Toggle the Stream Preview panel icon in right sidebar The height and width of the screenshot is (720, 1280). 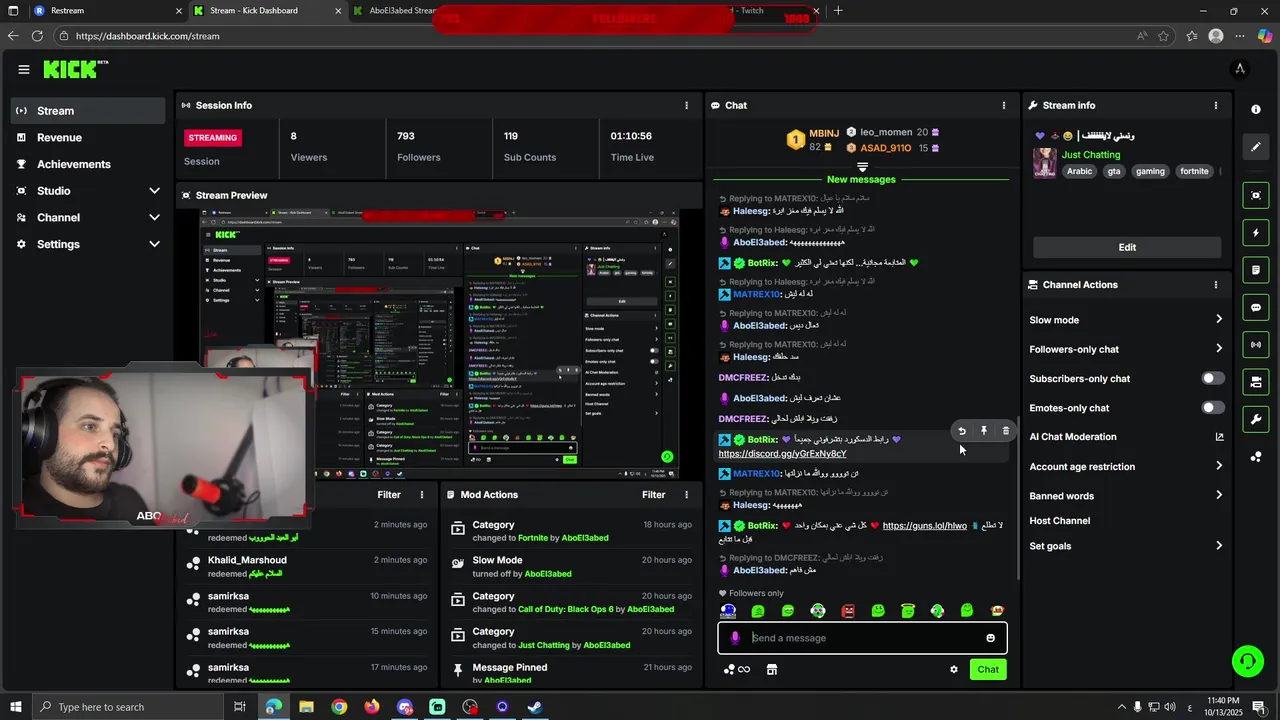pos(1256,195)
